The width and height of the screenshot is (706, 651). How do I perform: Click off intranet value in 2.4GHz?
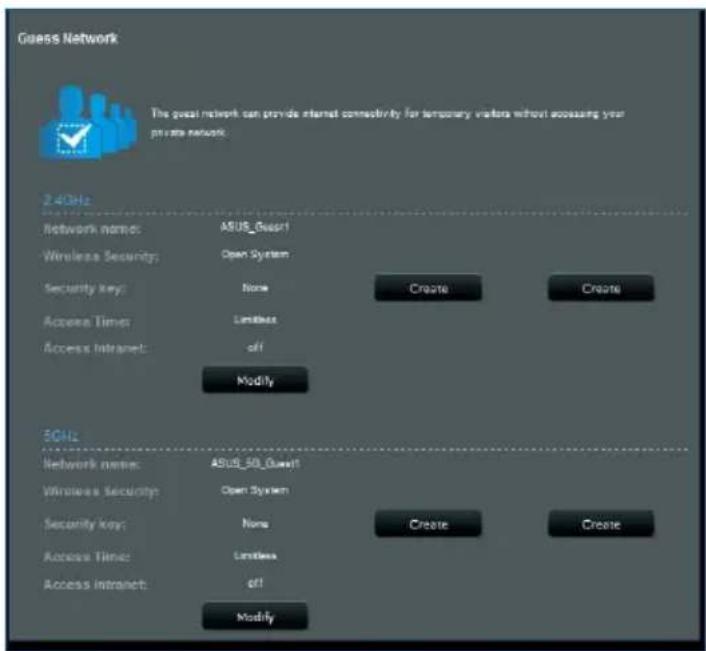tap(255, 347)
